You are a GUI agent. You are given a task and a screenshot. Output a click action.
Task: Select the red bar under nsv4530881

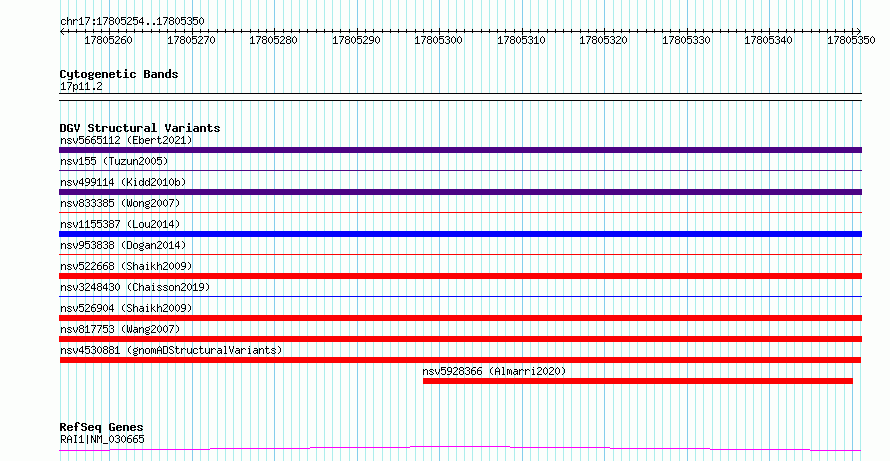pyautogui.click(x=460, y=360)
